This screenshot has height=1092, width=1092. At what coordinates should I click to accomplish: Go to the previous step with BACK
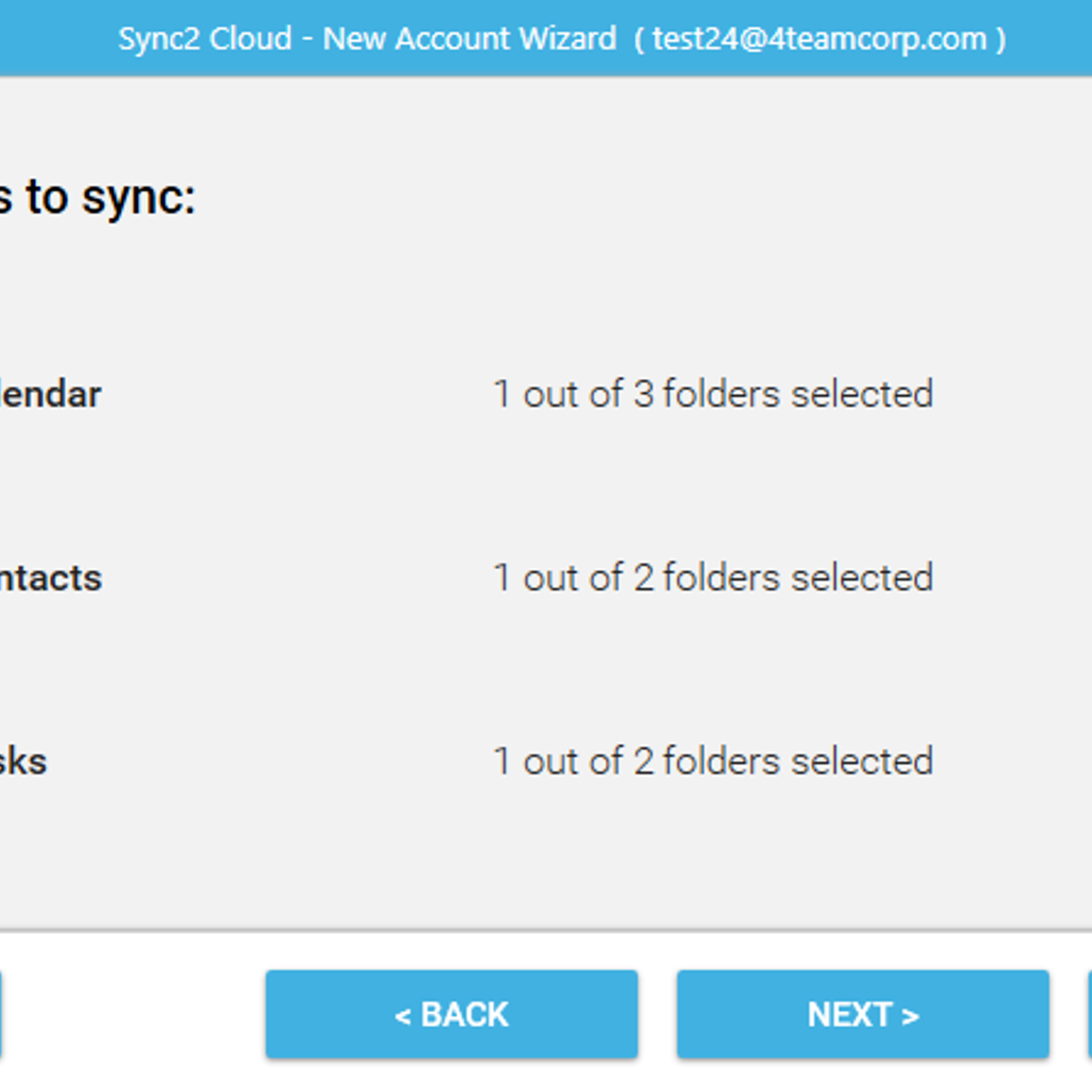(x=452, y=1014)
